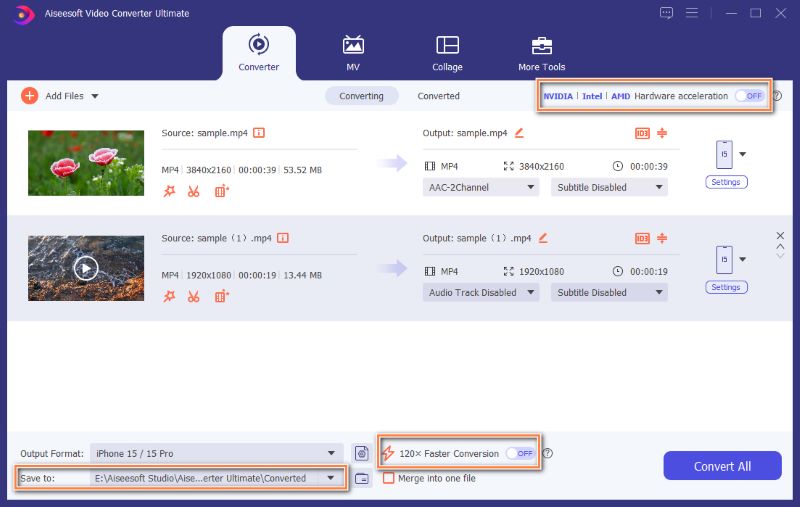Open enhance video tool for sample (1).mp4
This screenshot has width=800, height=507.
pyautogui.click(x=221, y=296)
